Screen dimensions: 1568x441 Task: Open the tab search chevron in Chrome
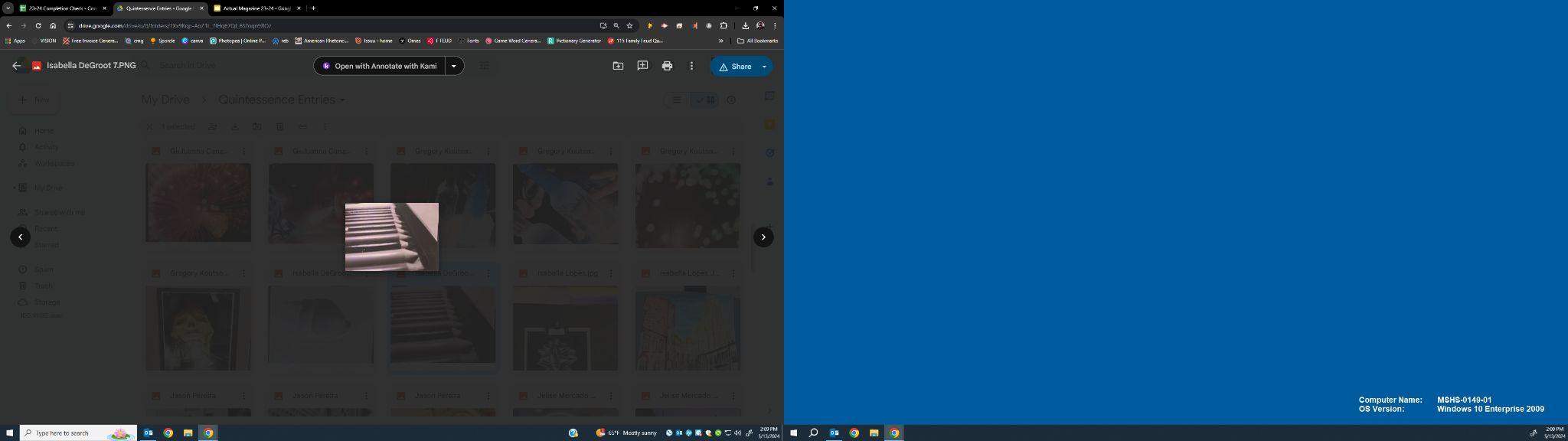pyautogui.click(x=8, y=8)
